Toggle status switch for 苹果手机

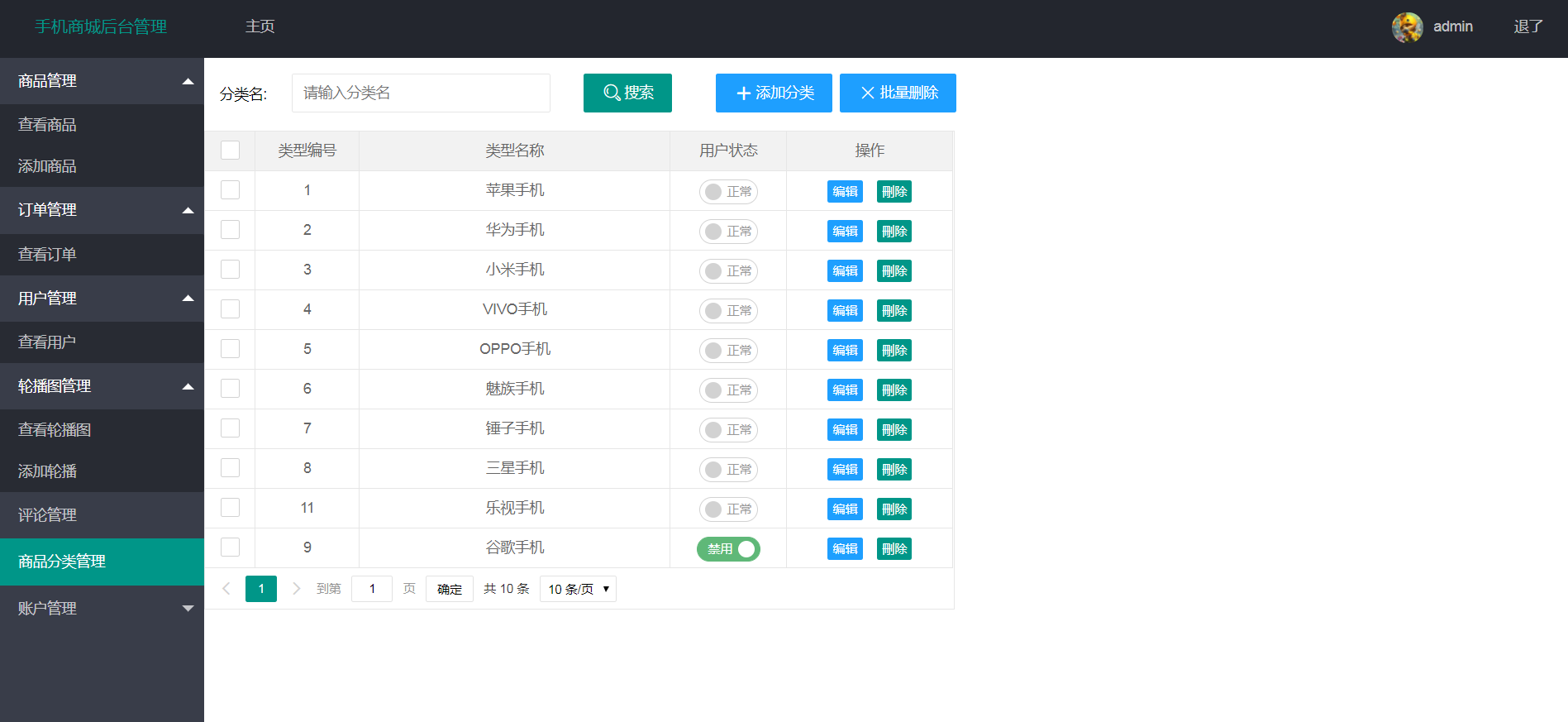[728, 192]
